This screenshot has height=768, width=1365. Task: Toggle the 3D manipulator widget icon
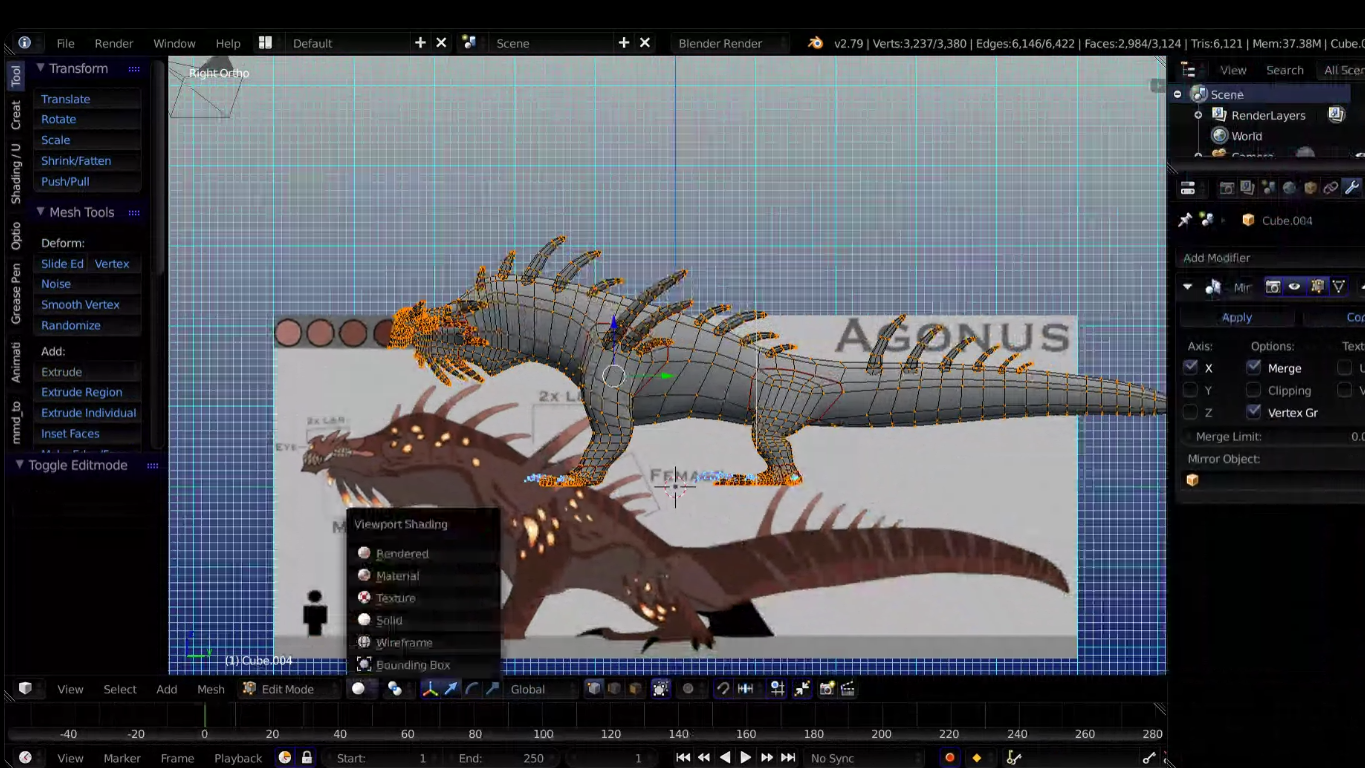point(430,689)
